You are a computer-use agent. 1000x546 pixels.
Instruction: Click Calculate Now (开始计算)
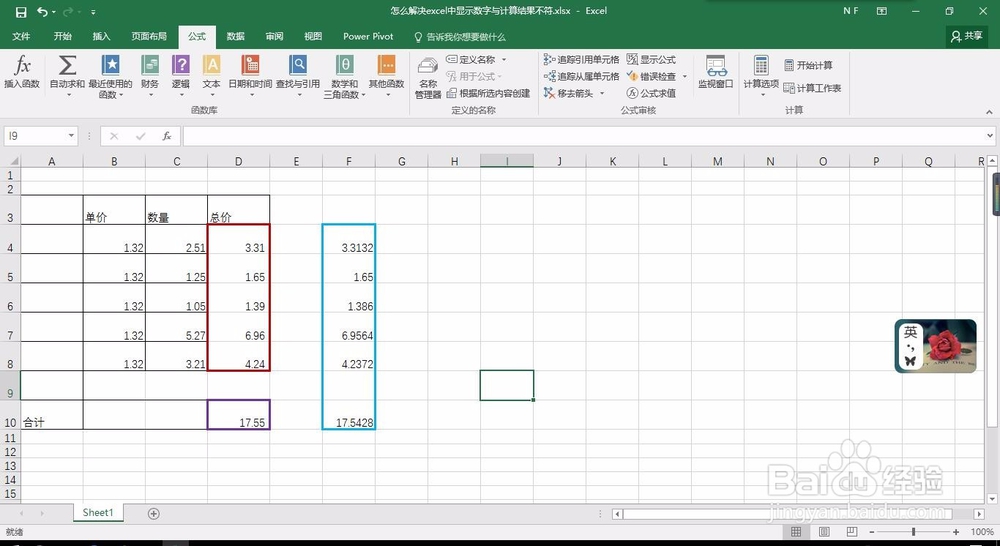[x=808, y=65]
